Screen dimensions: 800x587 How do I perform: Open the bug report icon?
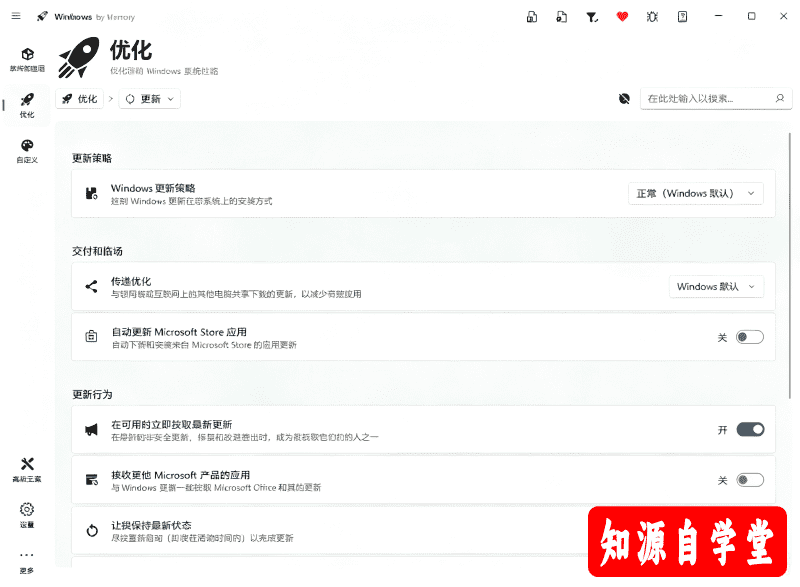[652, 17]
